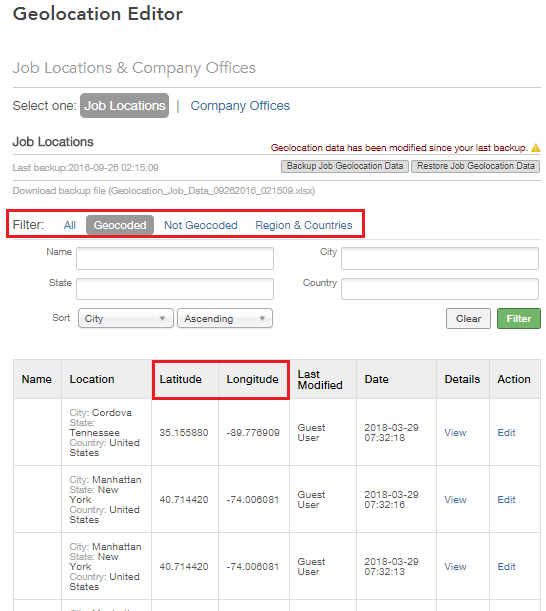This screenshot has width=546, height=611.
Task: Open the Sort by City dropdown
Action: (125, 318)
